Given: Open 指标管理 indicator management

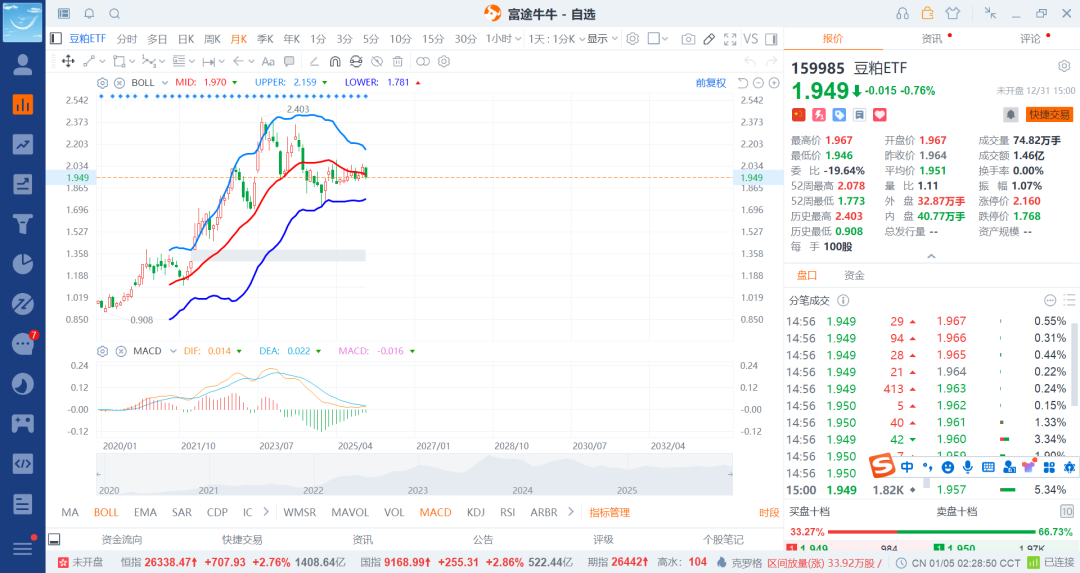Looking at the screenshot, I should [x=610, y=512].
